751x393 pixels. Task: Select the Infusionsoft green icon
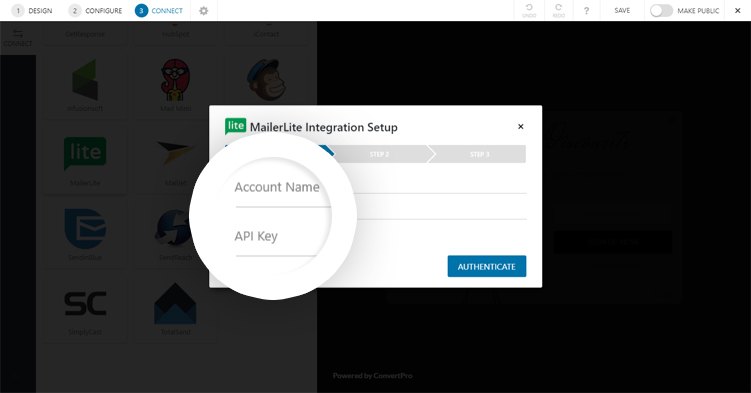[85, 79]
